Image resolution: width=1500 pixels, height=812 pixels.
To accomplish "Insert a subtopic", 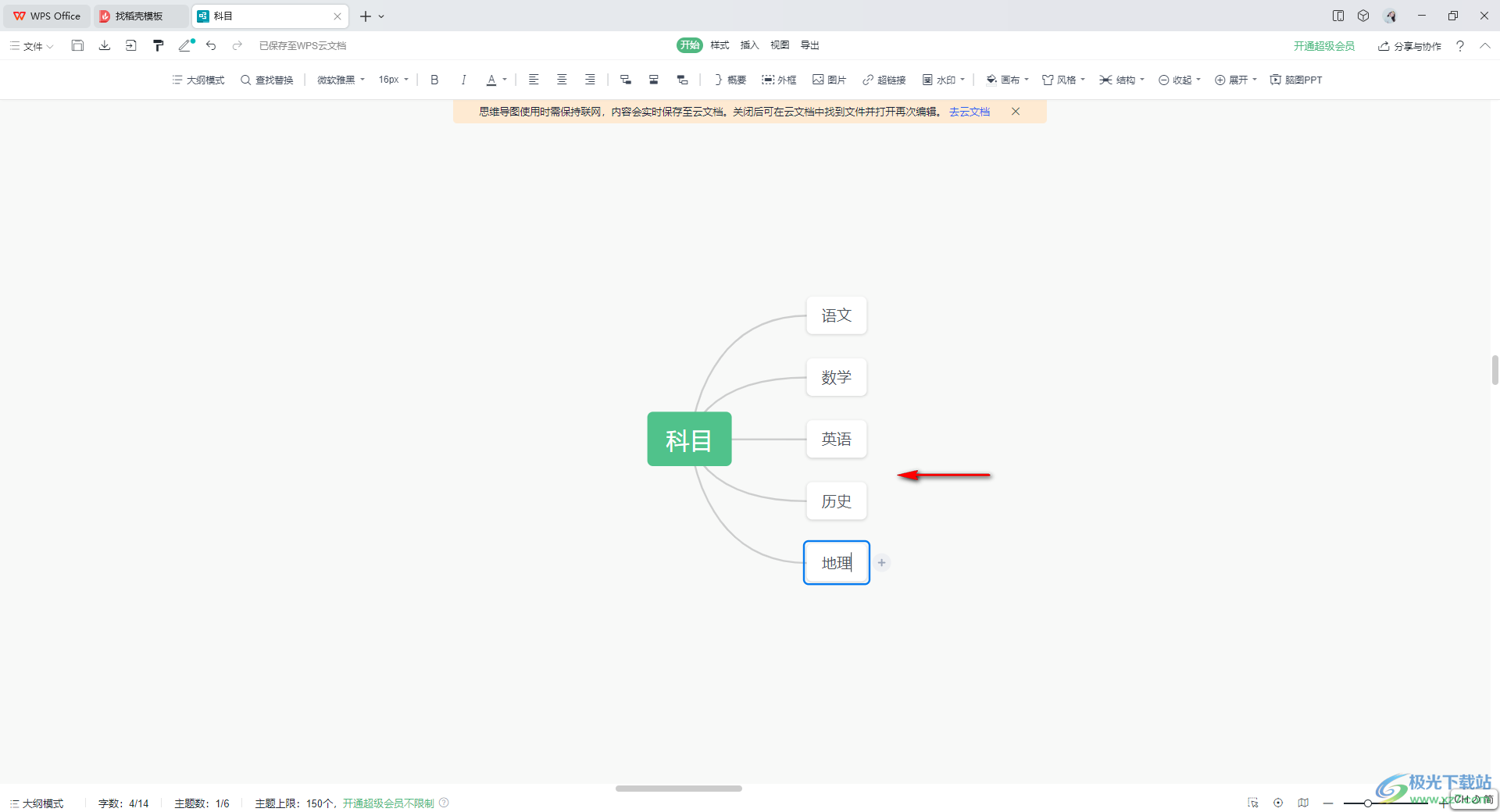I will coord(626,80).
